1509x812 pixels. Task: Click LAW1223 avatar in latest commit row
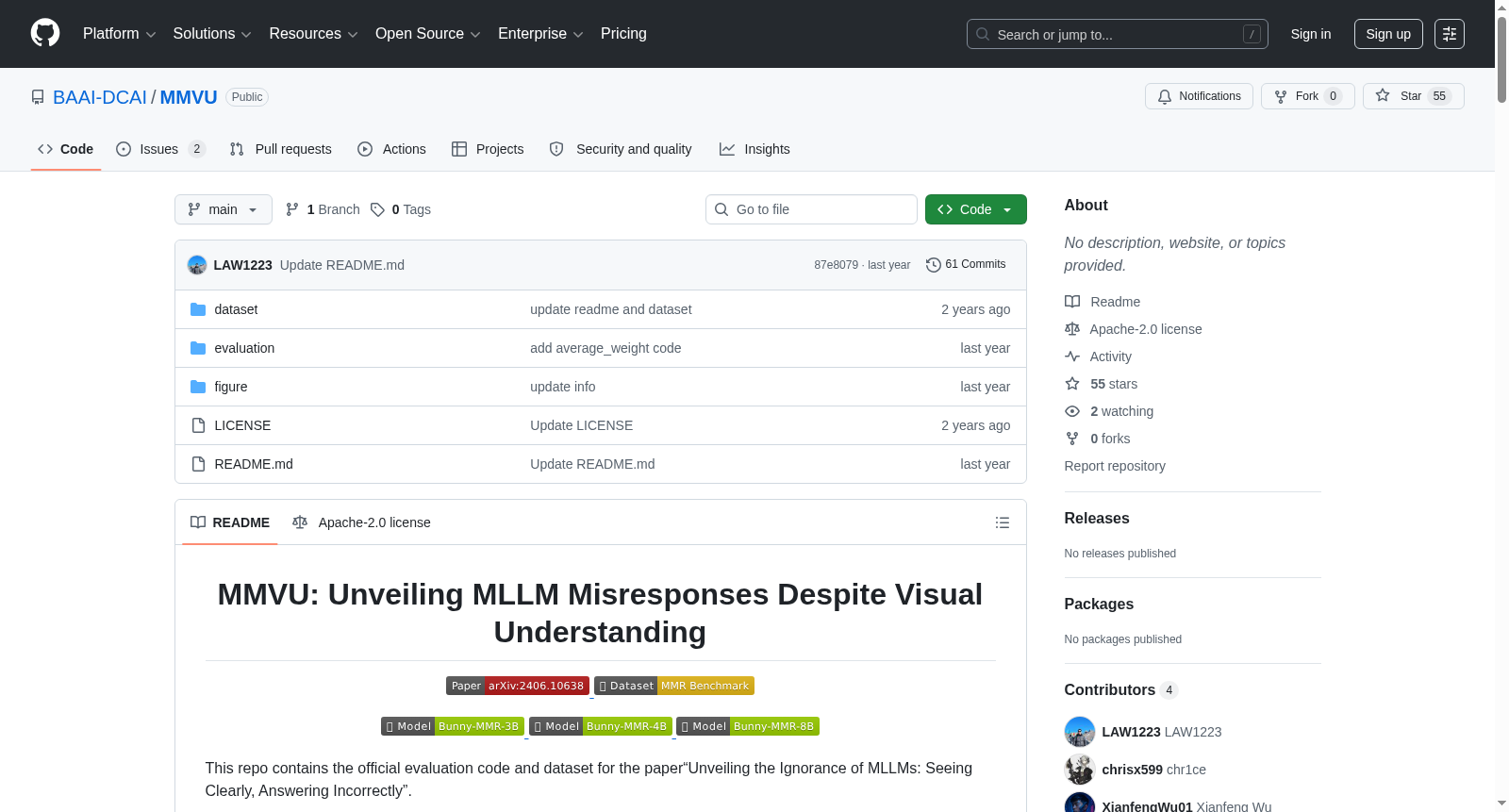pyautogui.click(x=197, y=265)
